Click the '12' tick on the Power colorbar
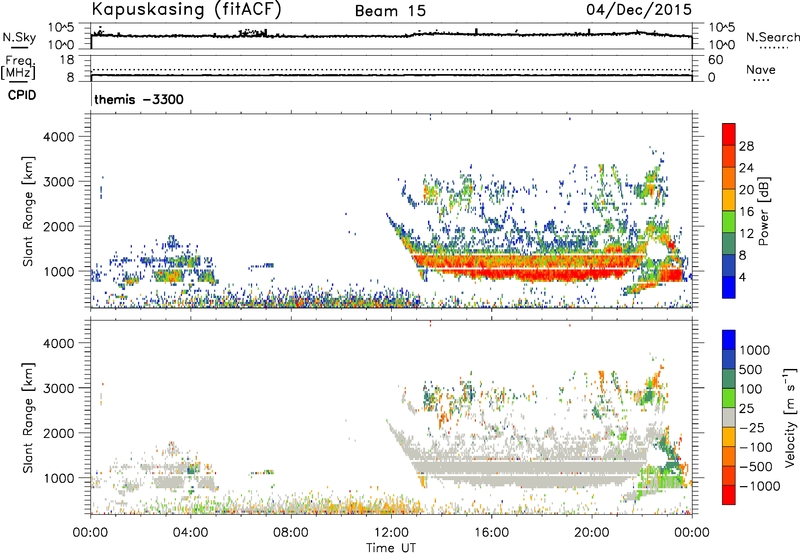The height and width of the screenshot is (554, 800). point(746,234)
